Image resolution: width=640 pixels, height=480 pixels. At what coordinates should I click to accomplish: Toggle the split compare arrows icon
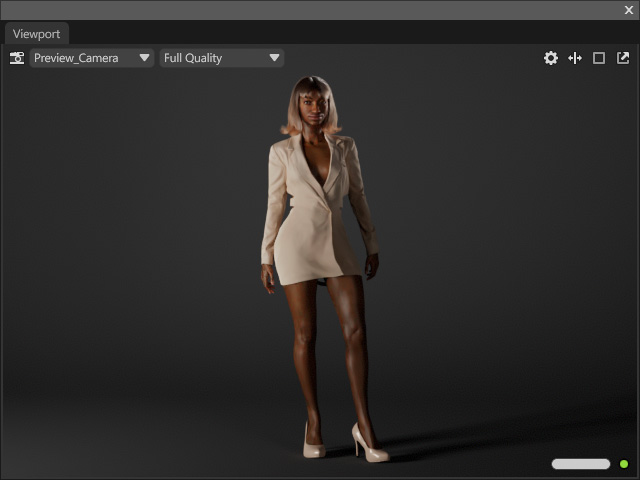(x=575, y=58)
